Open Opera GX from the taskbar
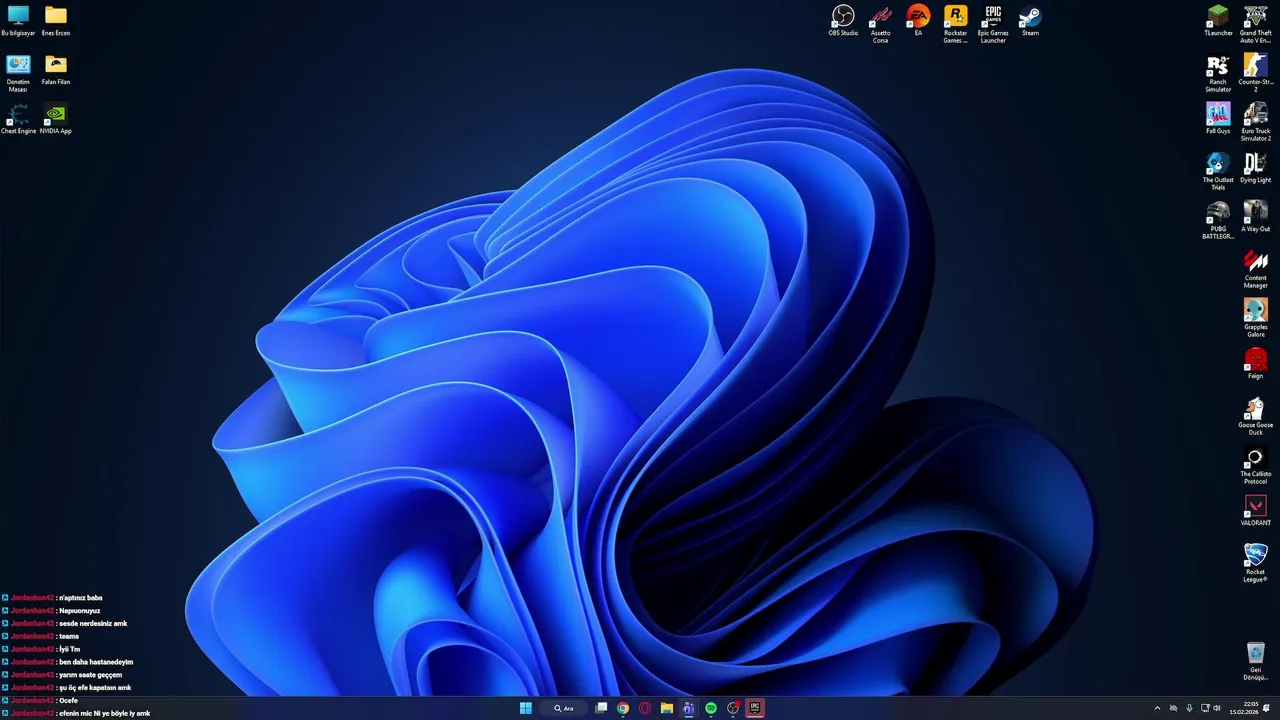This screenshot has width=1280, height=720. [645, 708]
